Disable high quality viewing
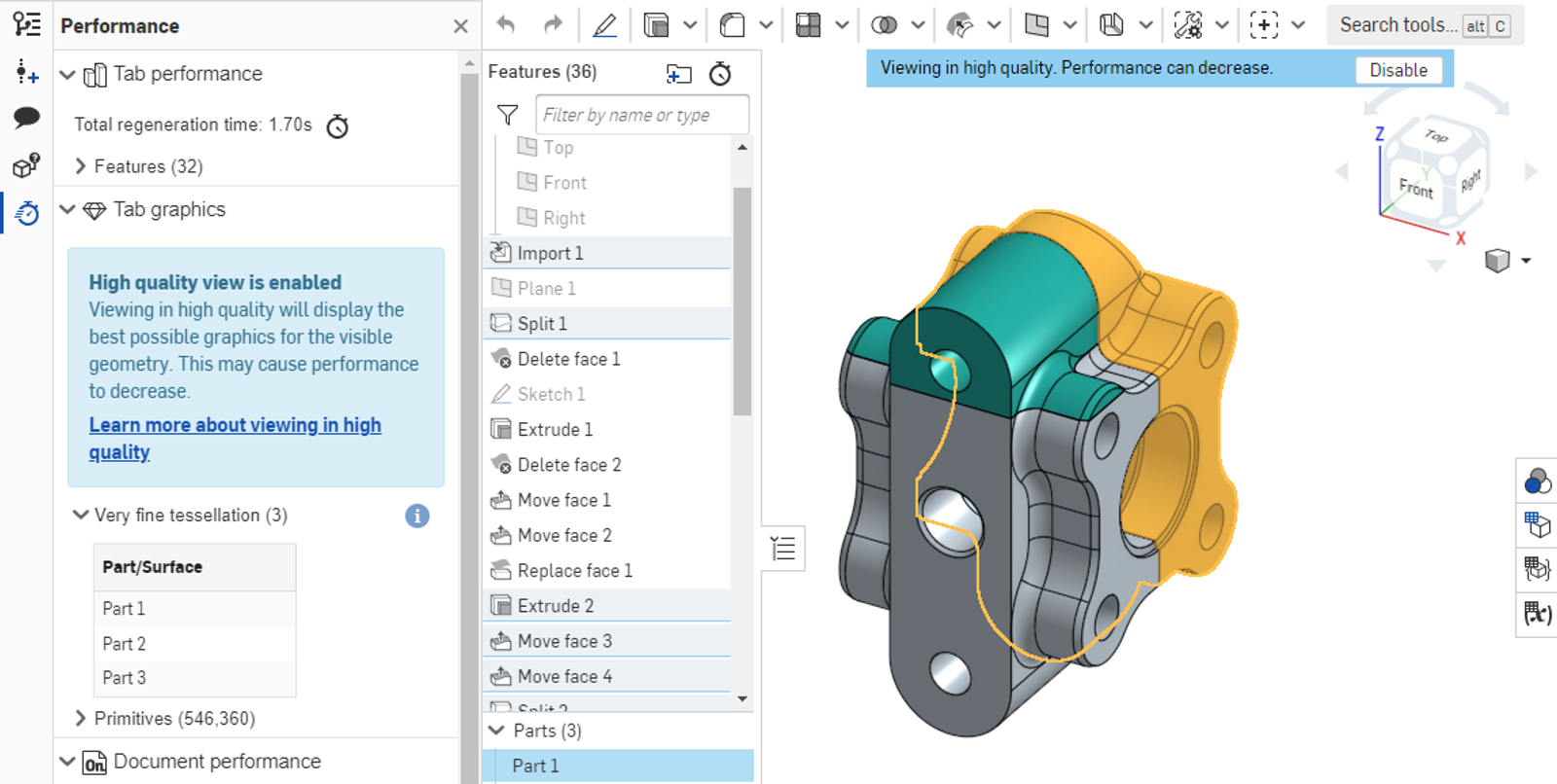 click(x=1397, y=70)
